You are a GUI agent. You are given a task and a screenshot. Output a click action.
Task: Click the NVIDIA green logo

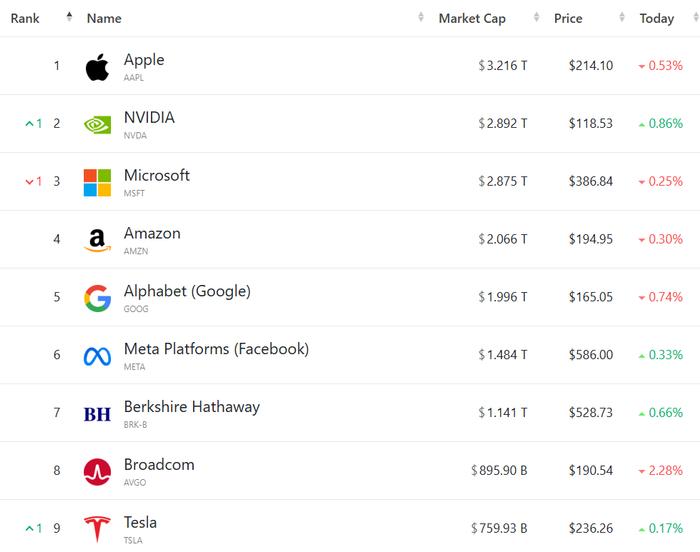tap(97, 125)
